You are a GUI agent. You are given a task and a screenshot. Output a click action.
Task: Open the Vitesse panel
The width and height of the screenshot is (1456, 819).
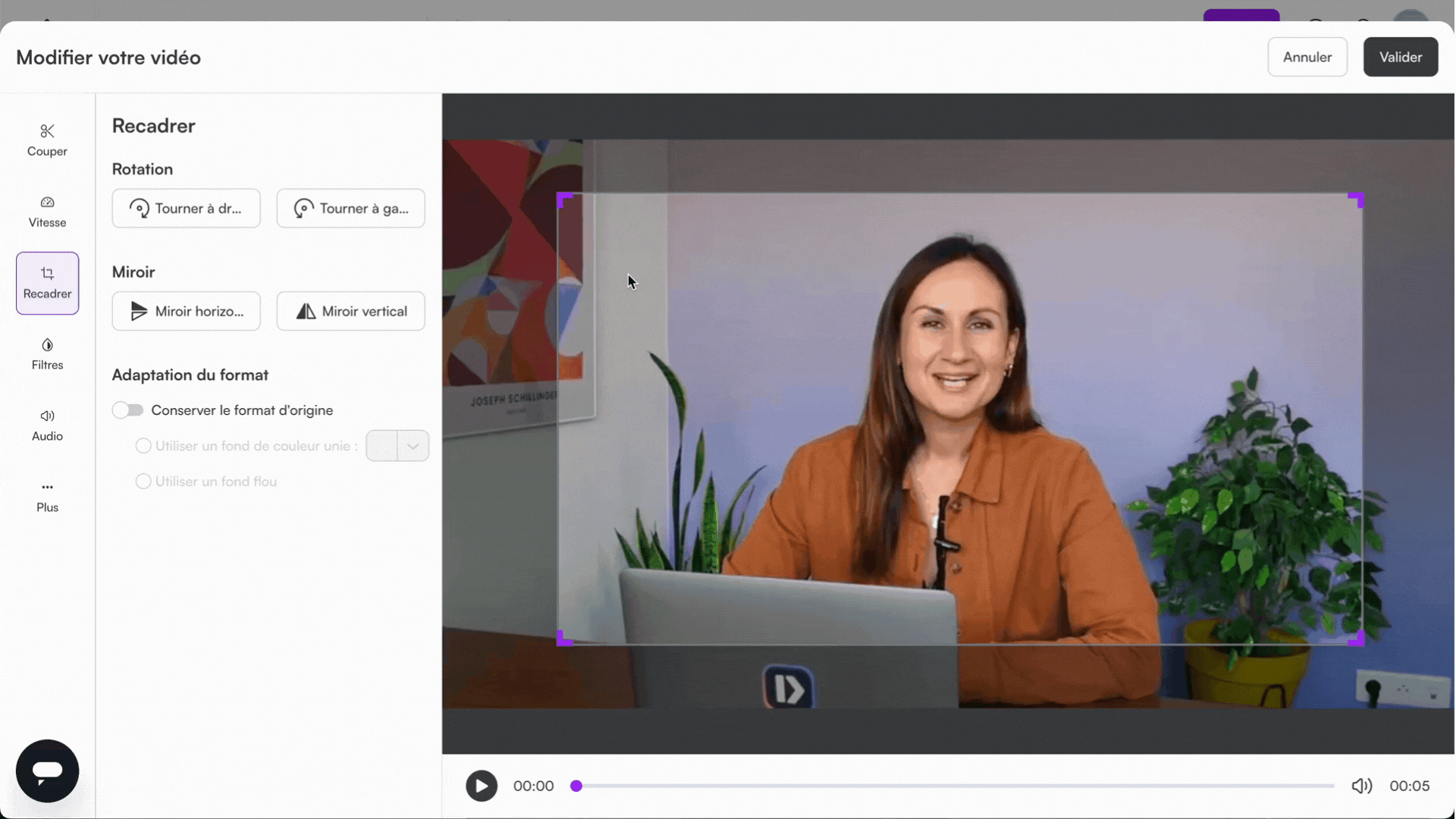[x=46, y=211]
